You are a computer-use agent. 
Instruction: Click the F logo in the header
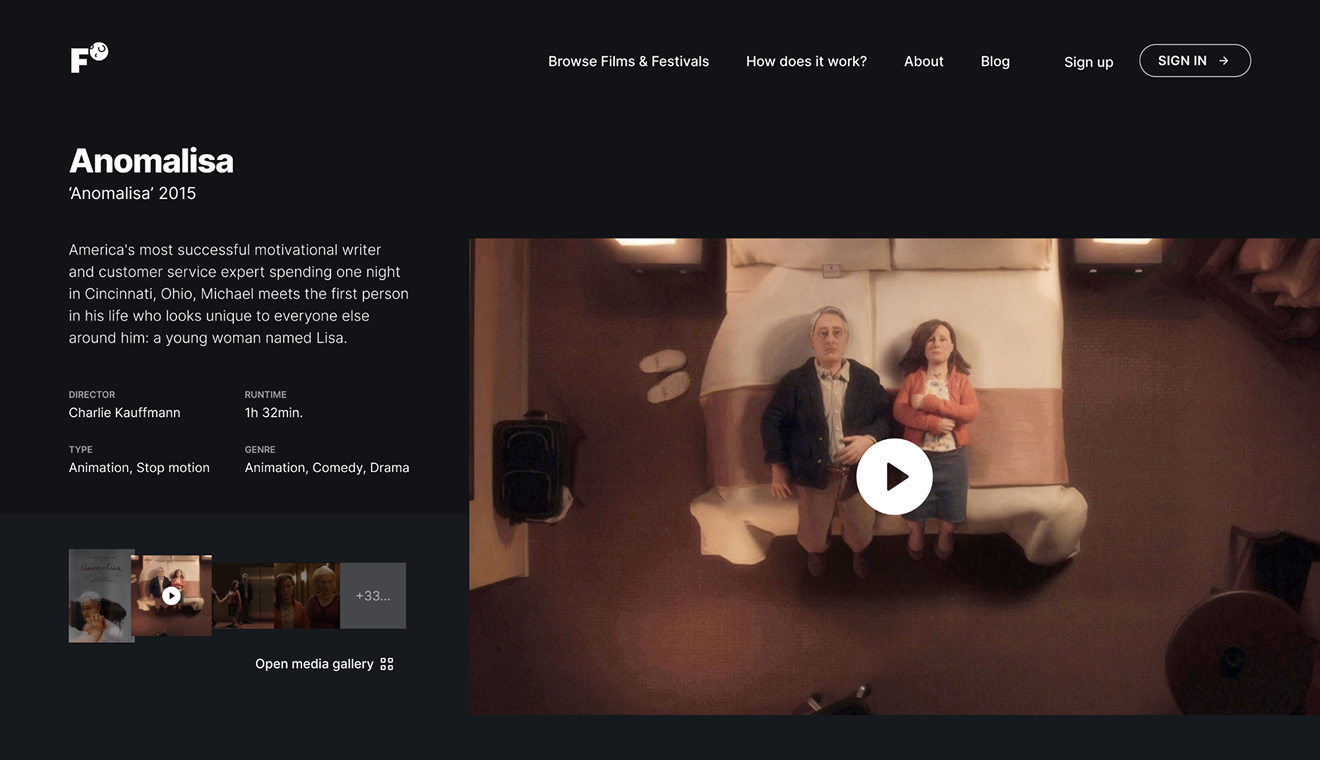click(x=88, y=58)
